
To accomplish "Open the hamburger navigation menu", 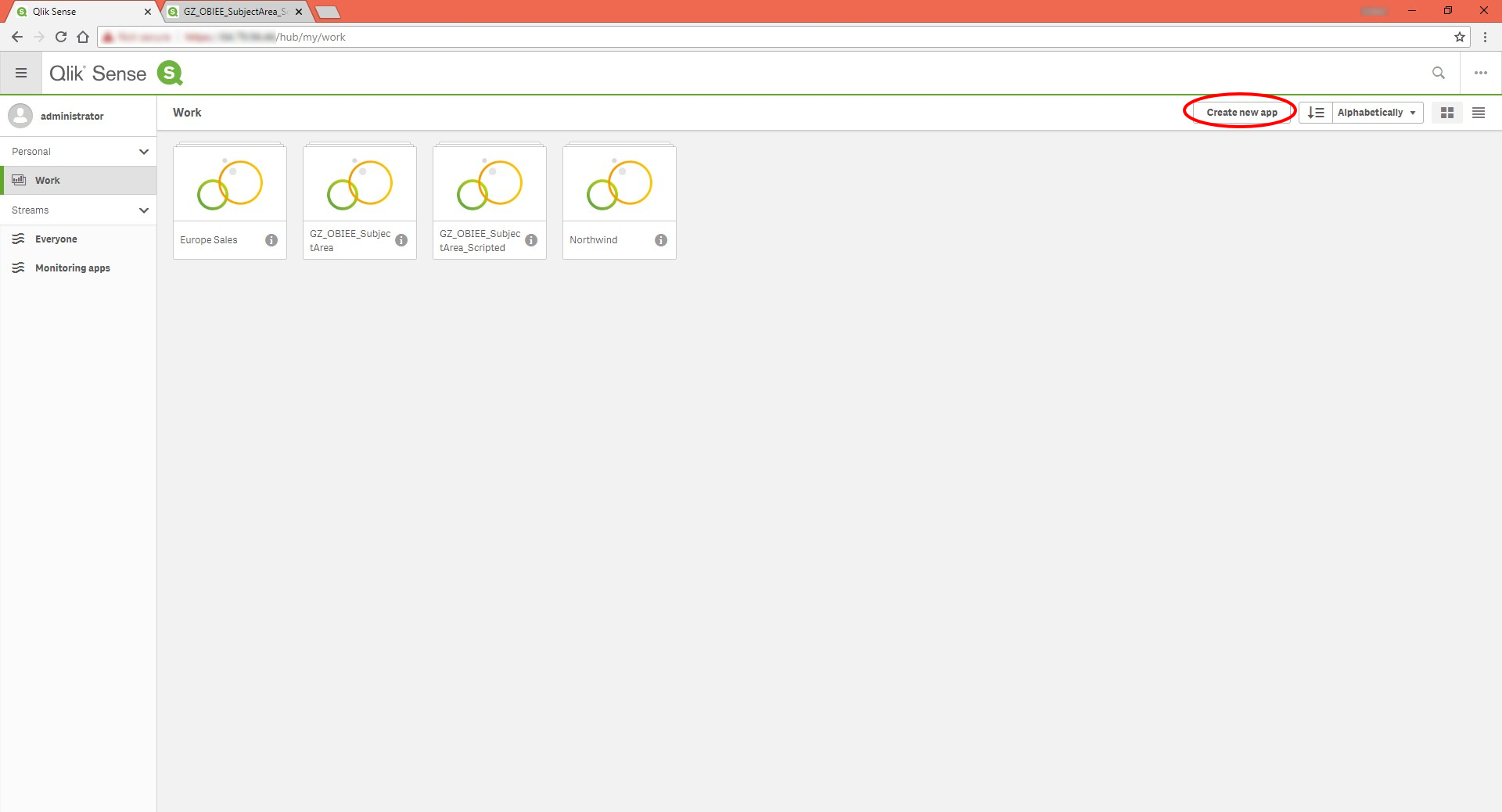I will (x=21, y=73).
